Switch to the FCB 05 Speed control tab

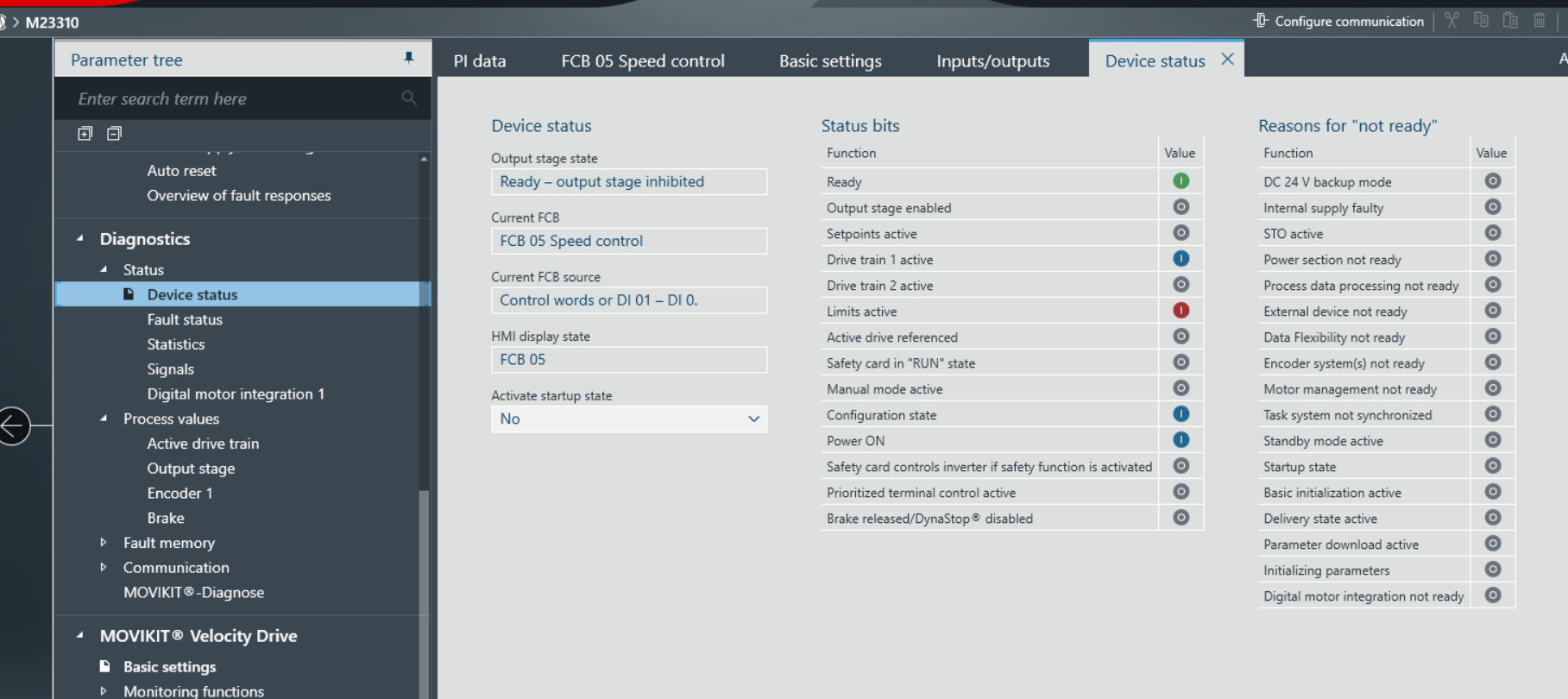(643, 60)
